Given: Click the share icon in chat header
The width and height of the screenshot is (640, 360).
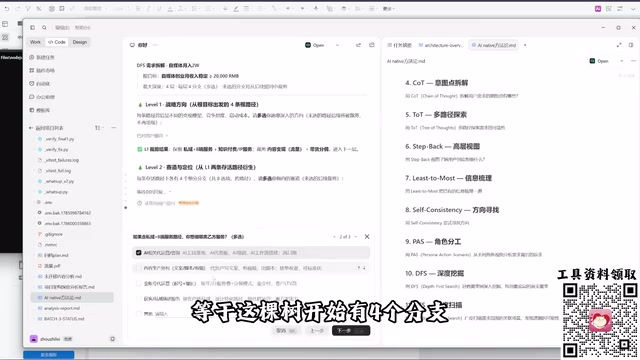Looking at the screenshot, I should pos(358,45).
